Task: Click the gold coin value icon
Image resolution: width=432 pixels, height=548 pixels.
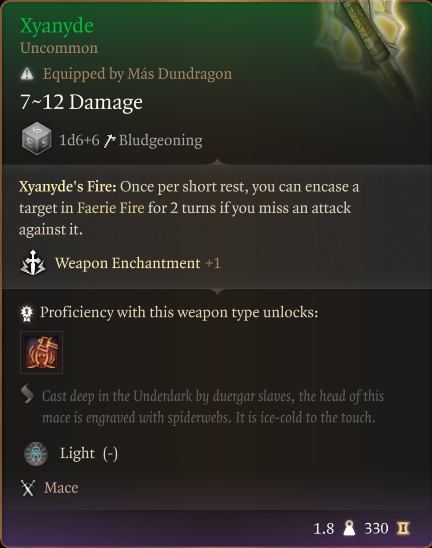Action: (403, 528)
